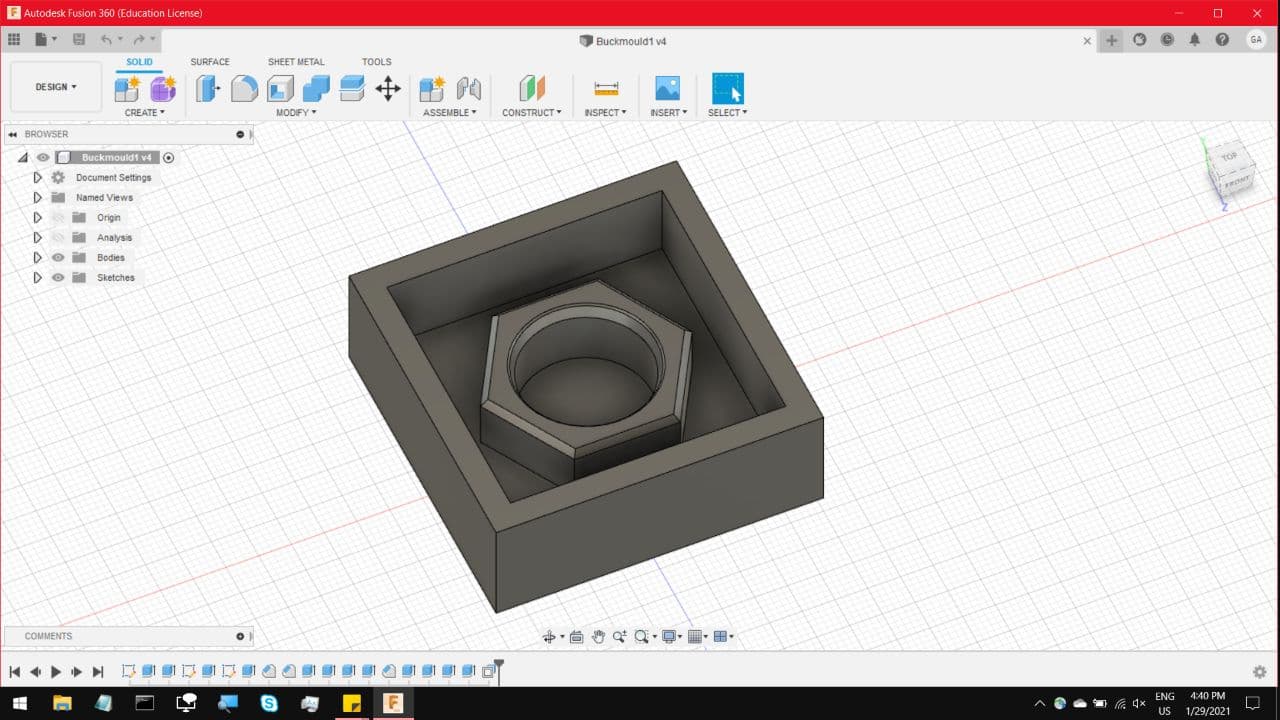Select the Joint tool in Assemble
Image resolution: width=1280 pixels, height=720 pixels.
468,88
